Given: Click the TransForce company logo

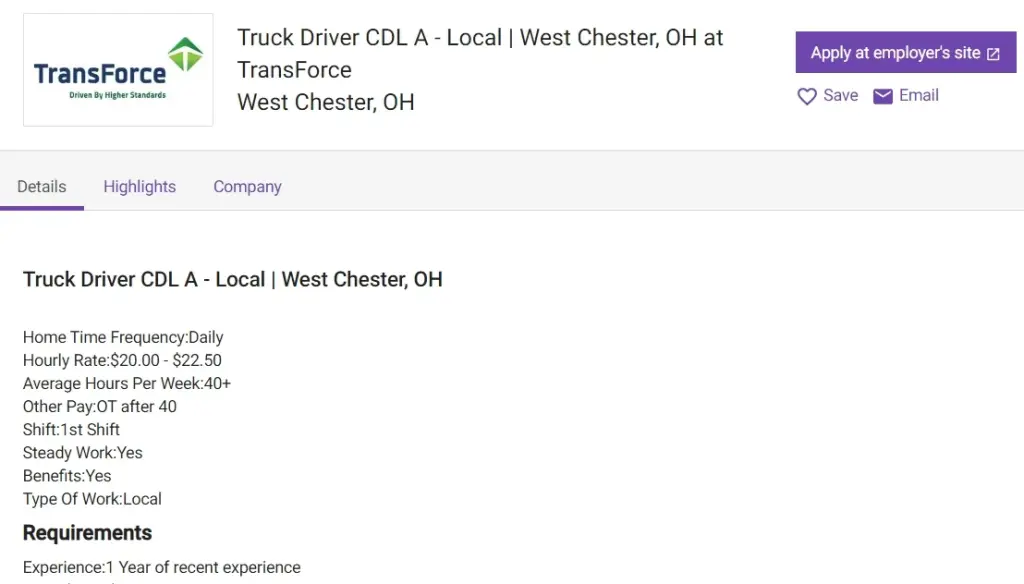Looking at the screenshot, I should click(118, 70).
